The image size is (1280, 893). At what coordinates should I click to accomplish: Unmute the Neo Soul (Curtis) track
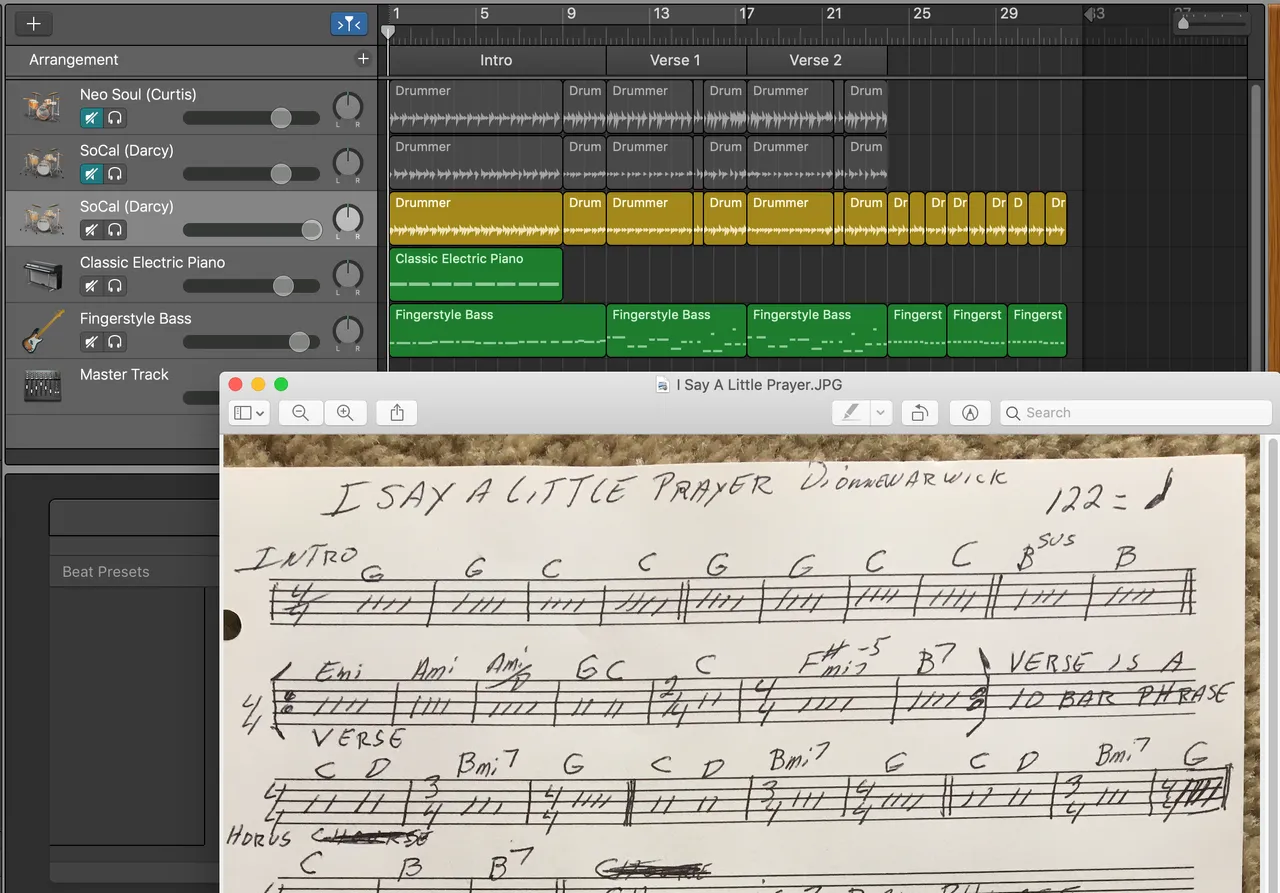pos(92,118)
